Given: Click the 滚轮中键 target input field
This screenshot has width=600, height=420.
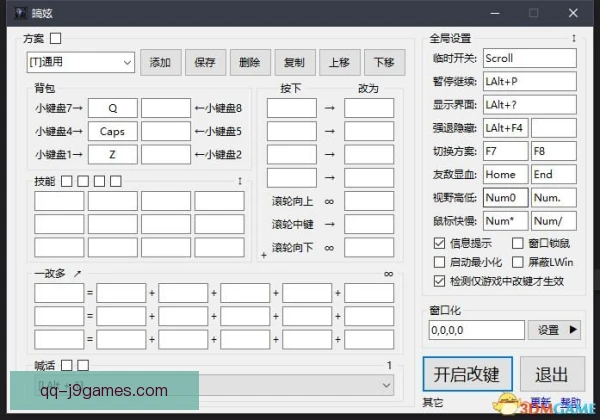Looking at the screenshot, I should [369, 224].
